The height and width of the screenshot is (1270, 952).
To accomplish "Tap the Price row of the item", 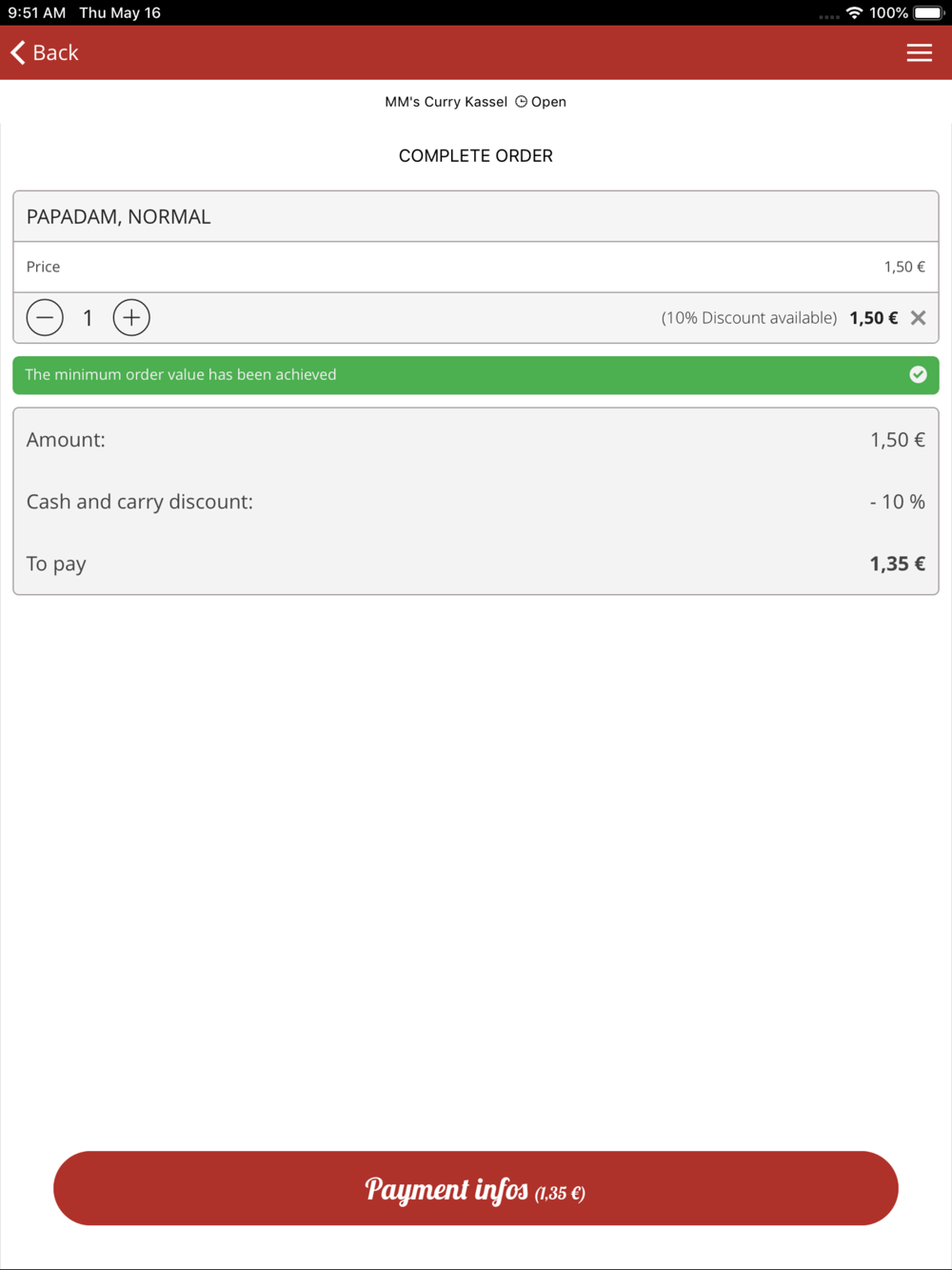I will [x=475, y=268].
